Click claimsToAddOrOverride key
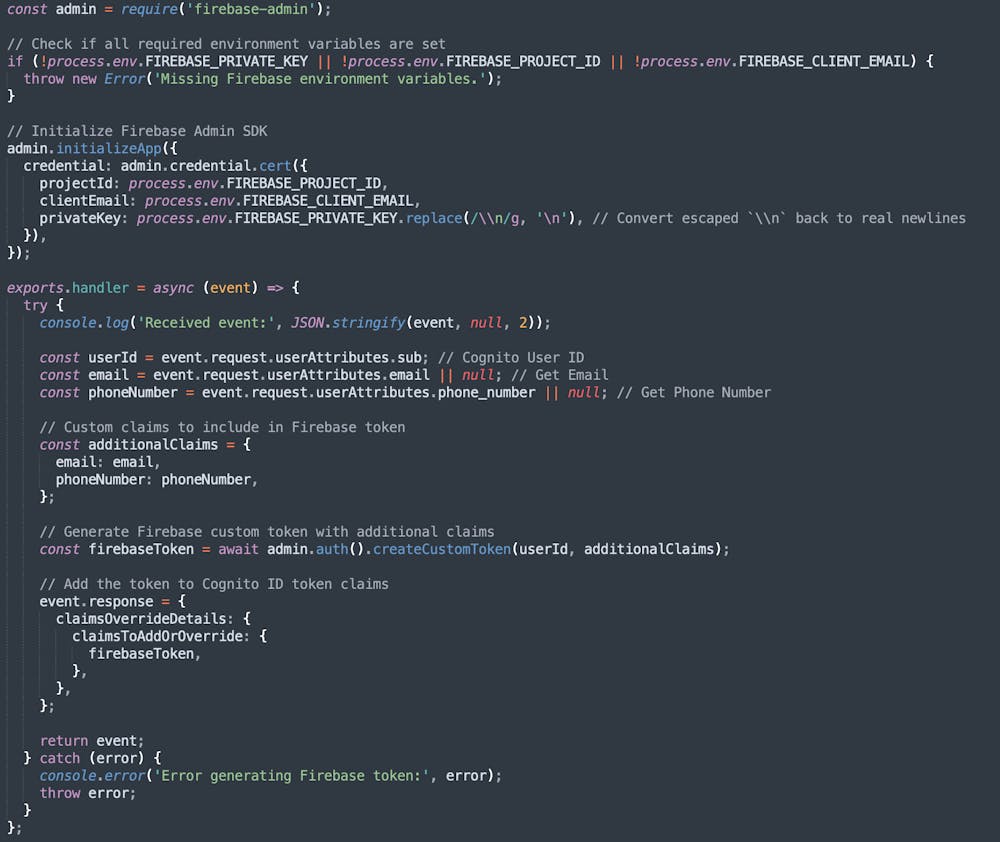 (160, 636)
